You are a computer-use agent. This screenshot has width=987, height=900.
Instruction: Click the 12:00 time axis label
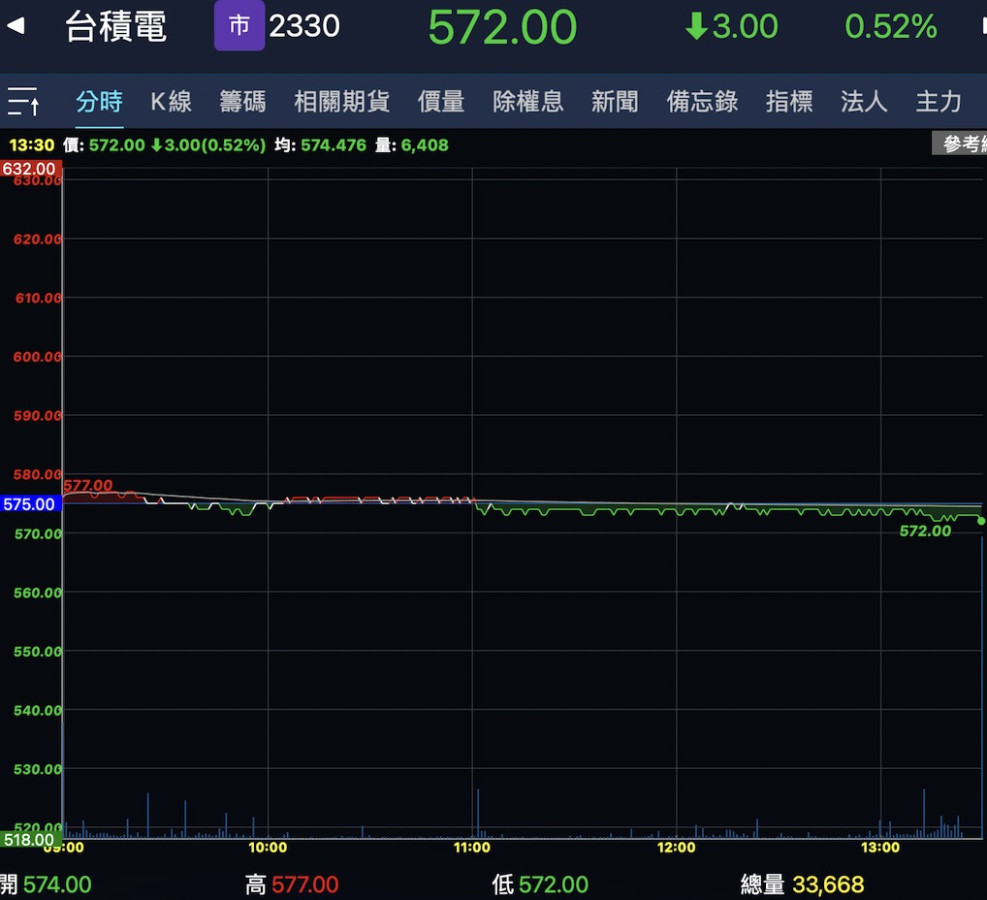point(676,848)
